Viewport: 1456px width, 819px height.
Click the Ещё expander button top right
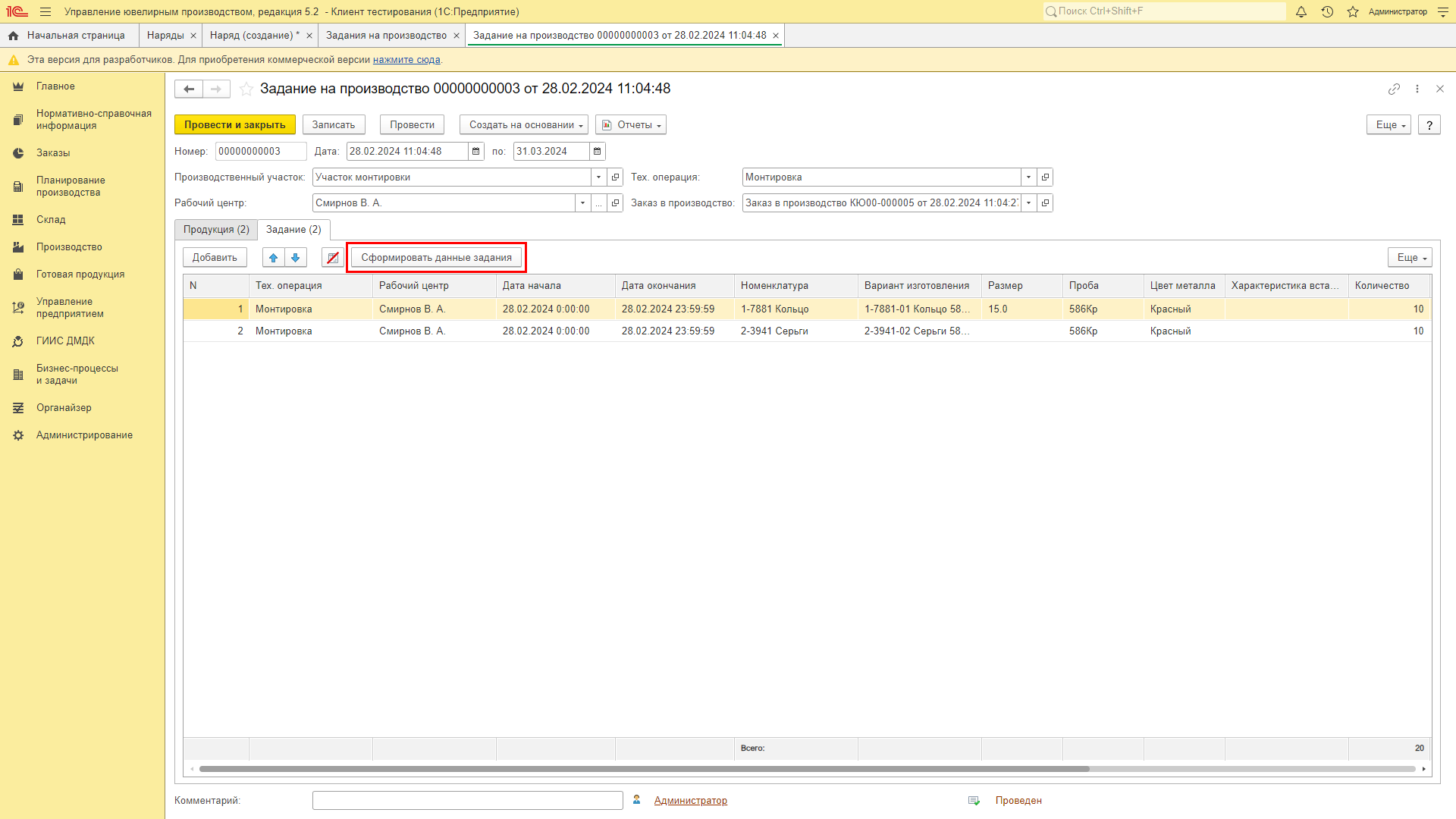pyautogui.click(x=1389, y=124)
